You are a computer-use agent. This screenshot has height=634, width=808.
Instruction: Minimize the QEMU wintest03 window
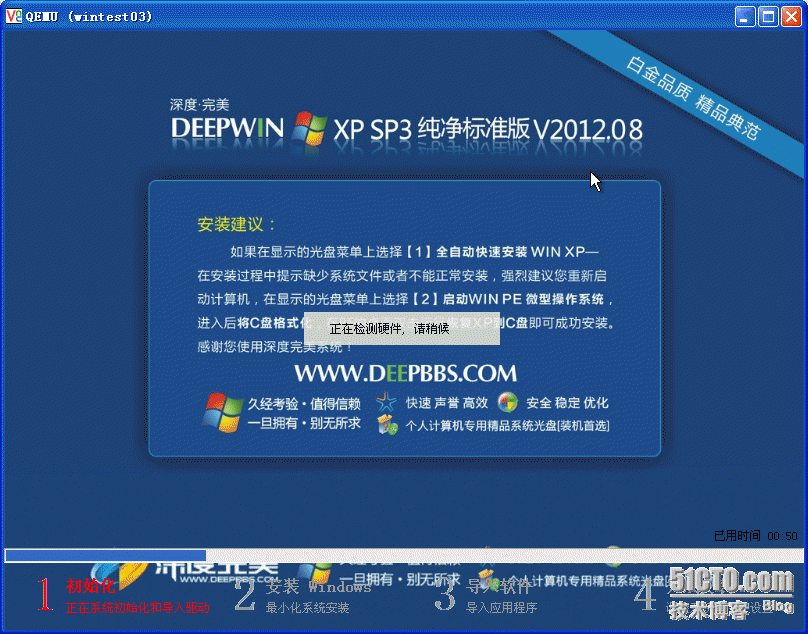point(744,16)
